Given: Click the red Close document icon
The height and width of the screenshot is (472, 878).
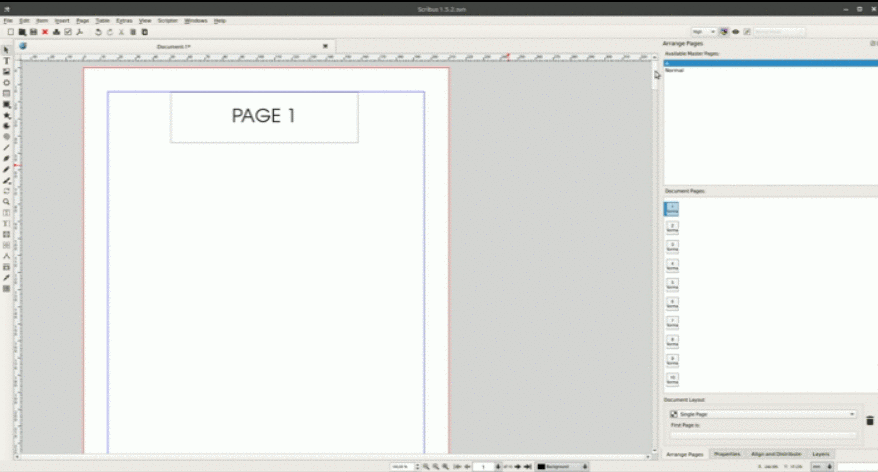Looking at the screenshot, I should [x=45, y=32].
